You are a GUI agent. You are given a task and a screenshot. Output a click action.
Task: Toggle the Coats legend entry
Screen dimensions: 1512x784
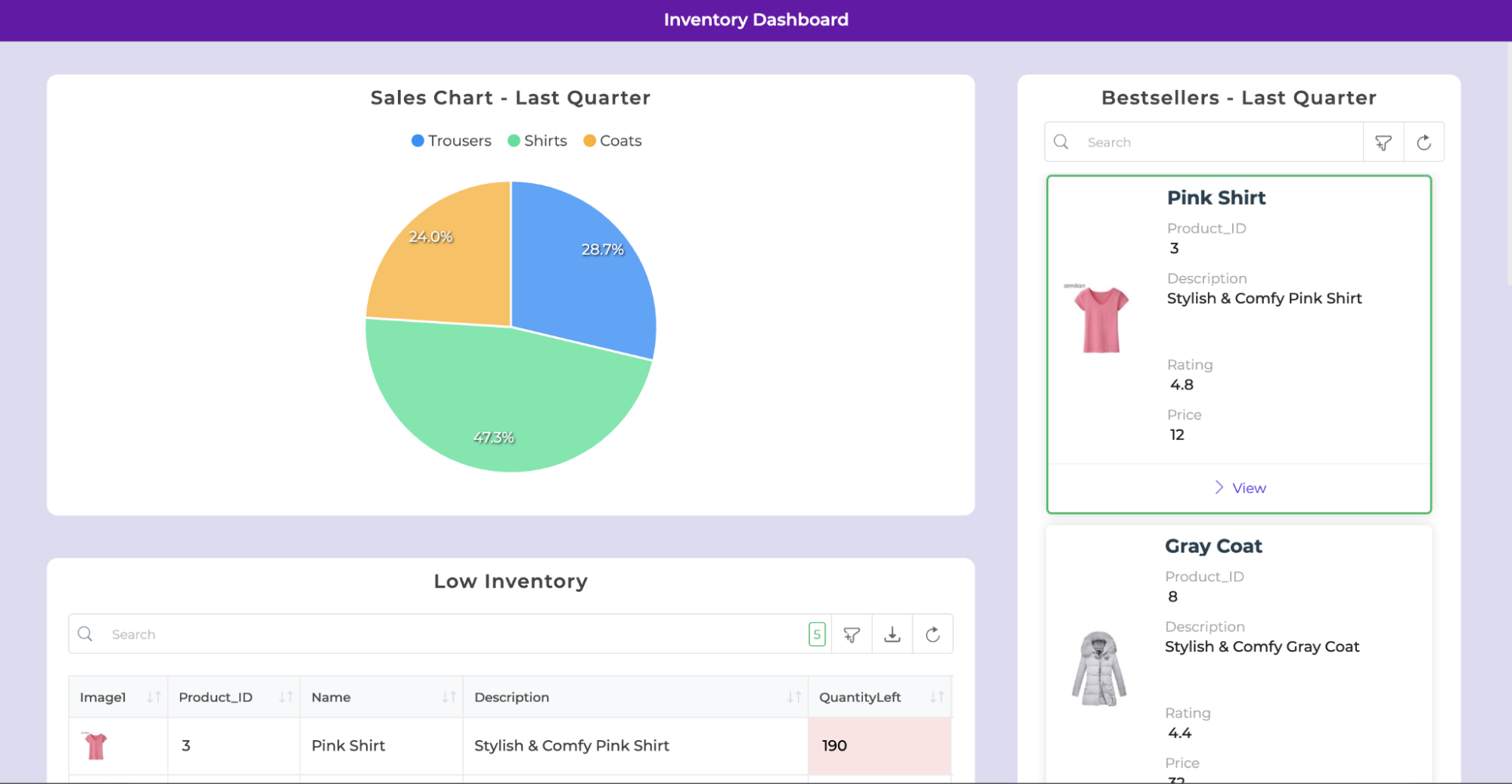click(x=612, y=141)
